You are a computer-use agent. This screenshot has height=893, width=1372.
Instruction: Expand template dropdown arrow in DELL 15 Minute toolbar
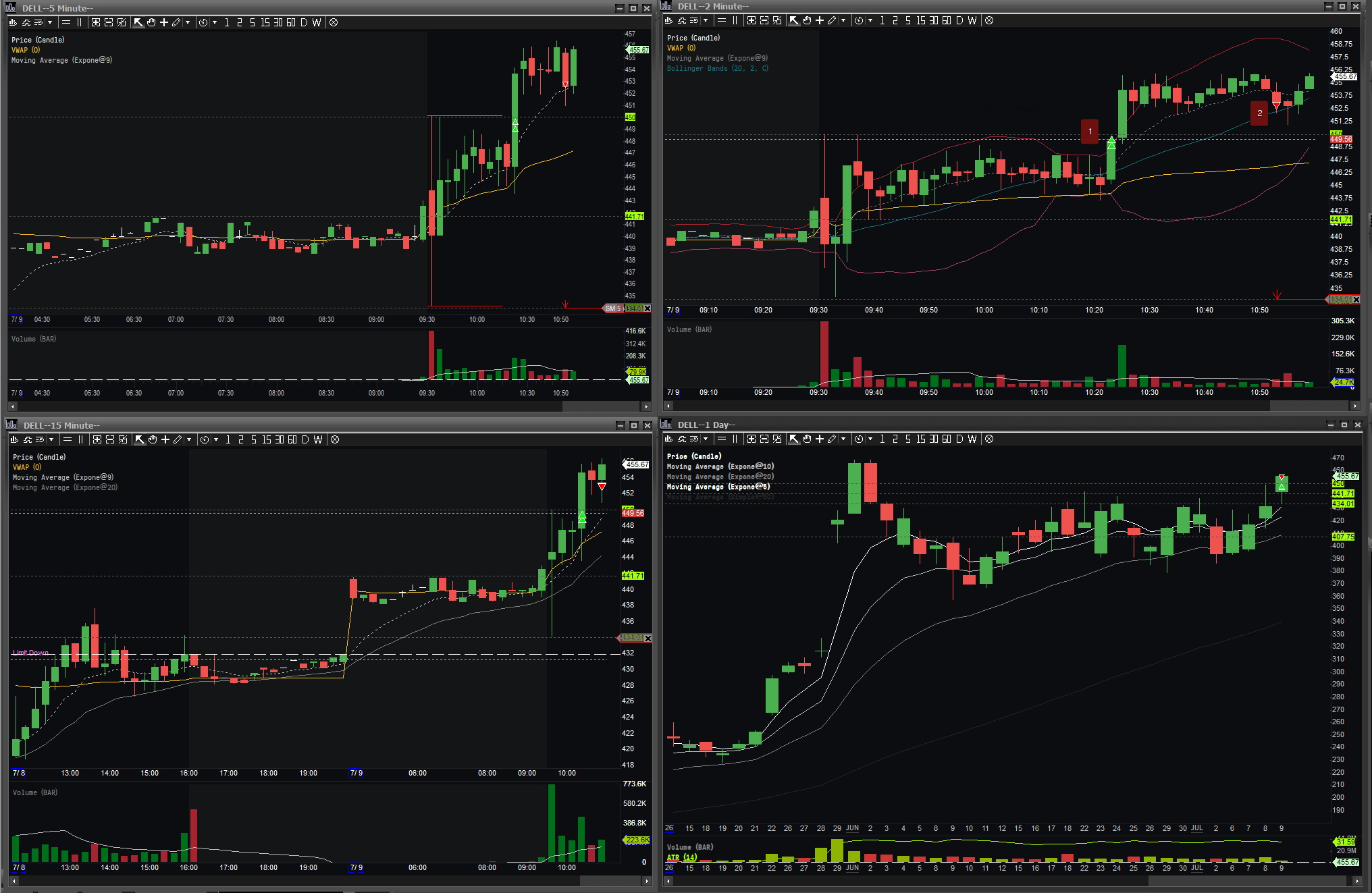point(51,439)
